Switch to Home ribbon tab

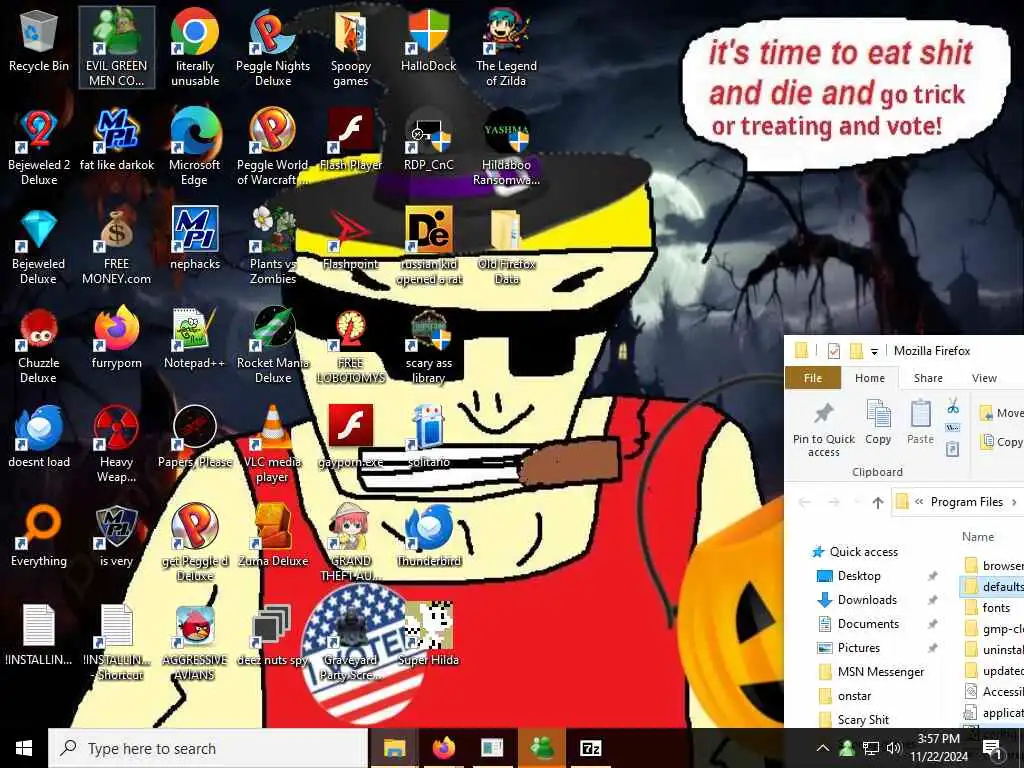(x=870, y=378)
